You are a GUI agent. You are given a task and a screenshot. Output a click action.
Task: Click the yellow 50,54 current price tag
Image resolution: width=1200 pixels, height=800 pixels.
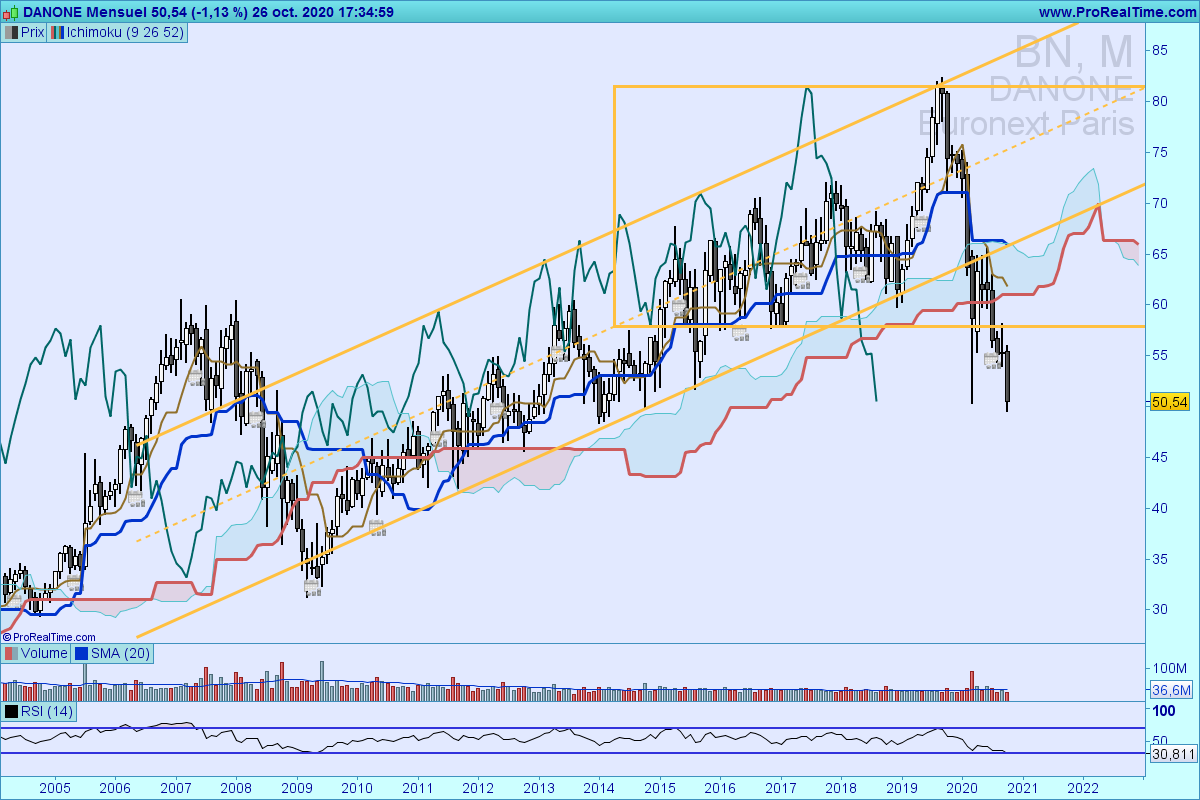1170,401
